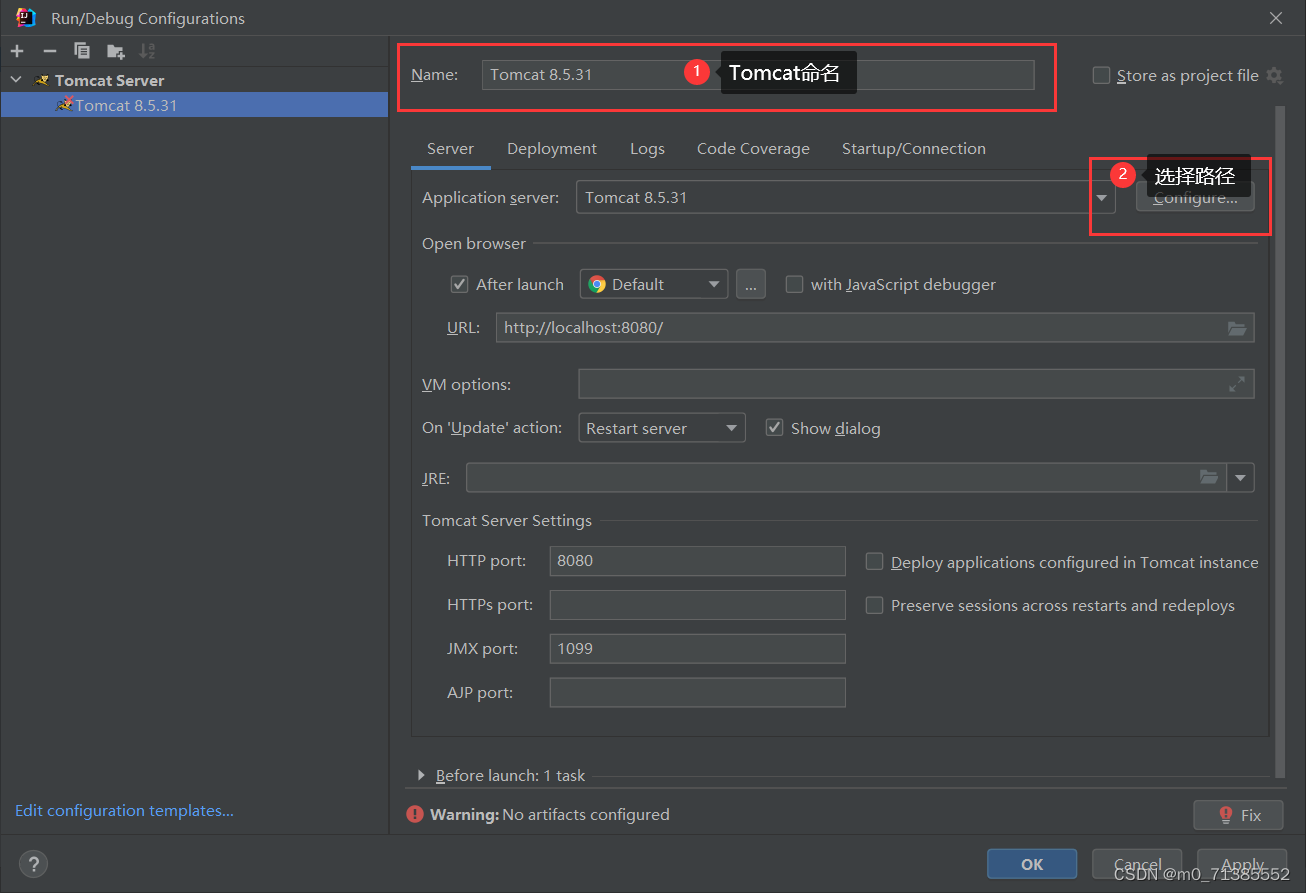Switch to the Deployment tab
Image resolution: width=1306 pixels, height=893 pixels.
(x=552, y=149)
